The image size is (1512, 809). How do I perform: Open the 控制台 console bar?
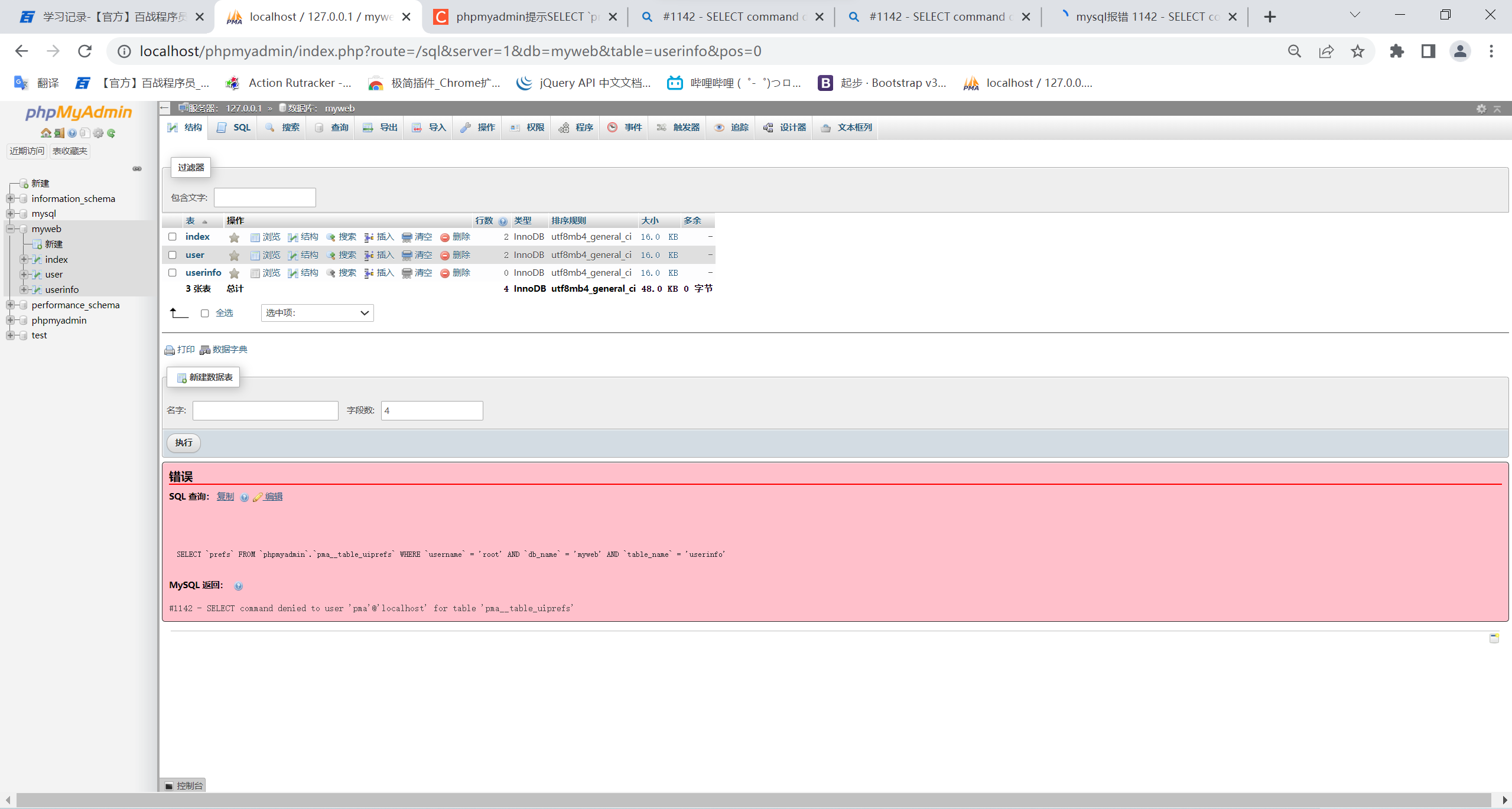[183, 786]
